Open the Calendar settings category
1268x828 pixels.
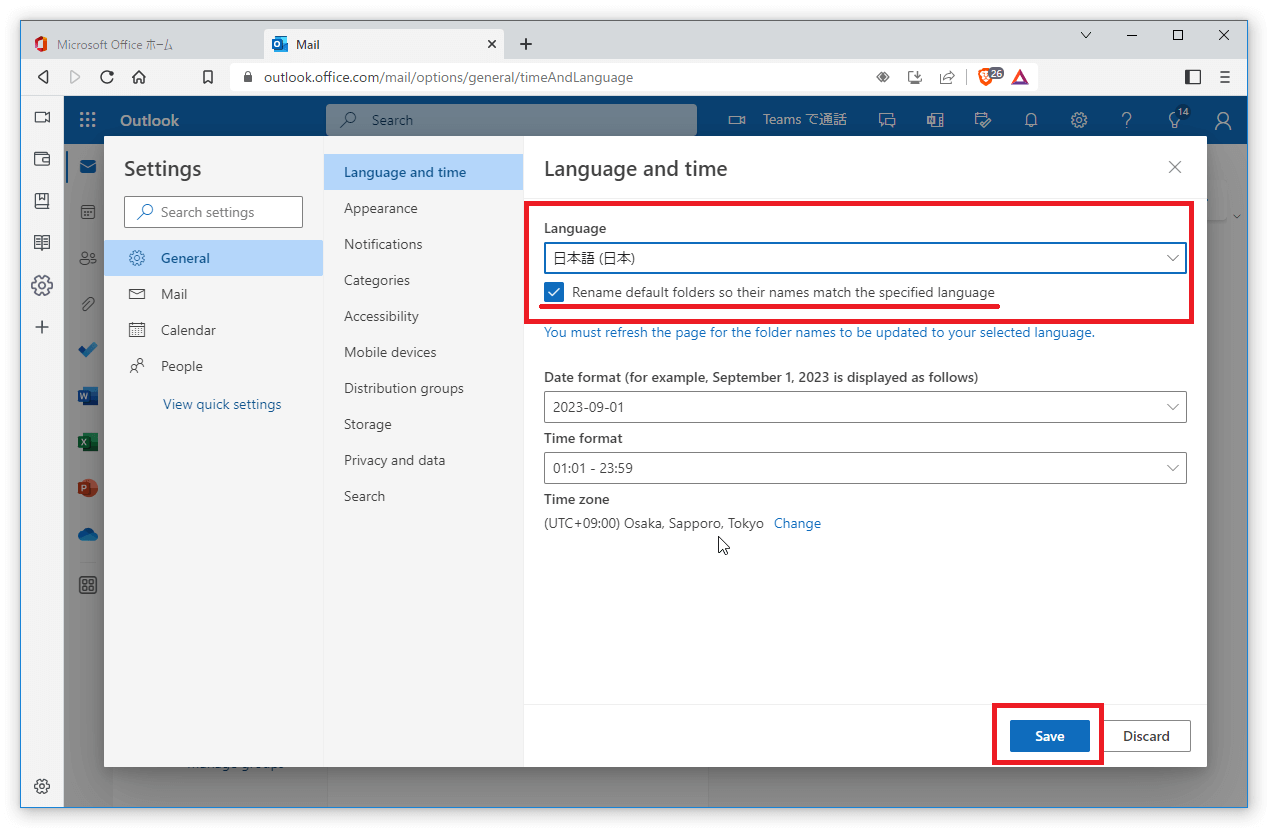(188, 330)
